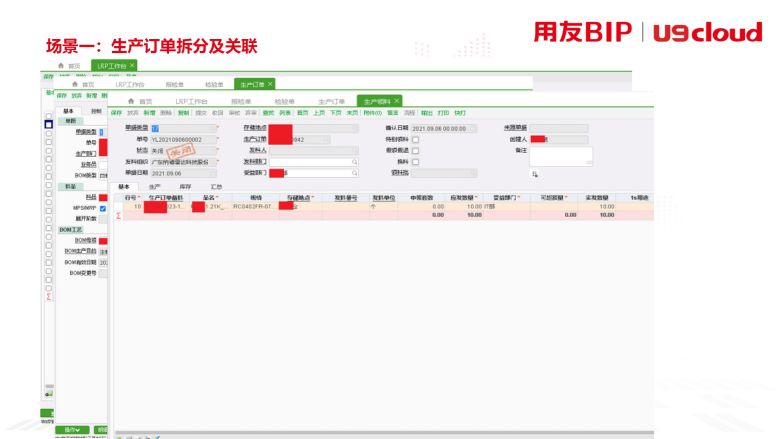Click 放弃 in the 生产领料 toolbar

(132, 113)
